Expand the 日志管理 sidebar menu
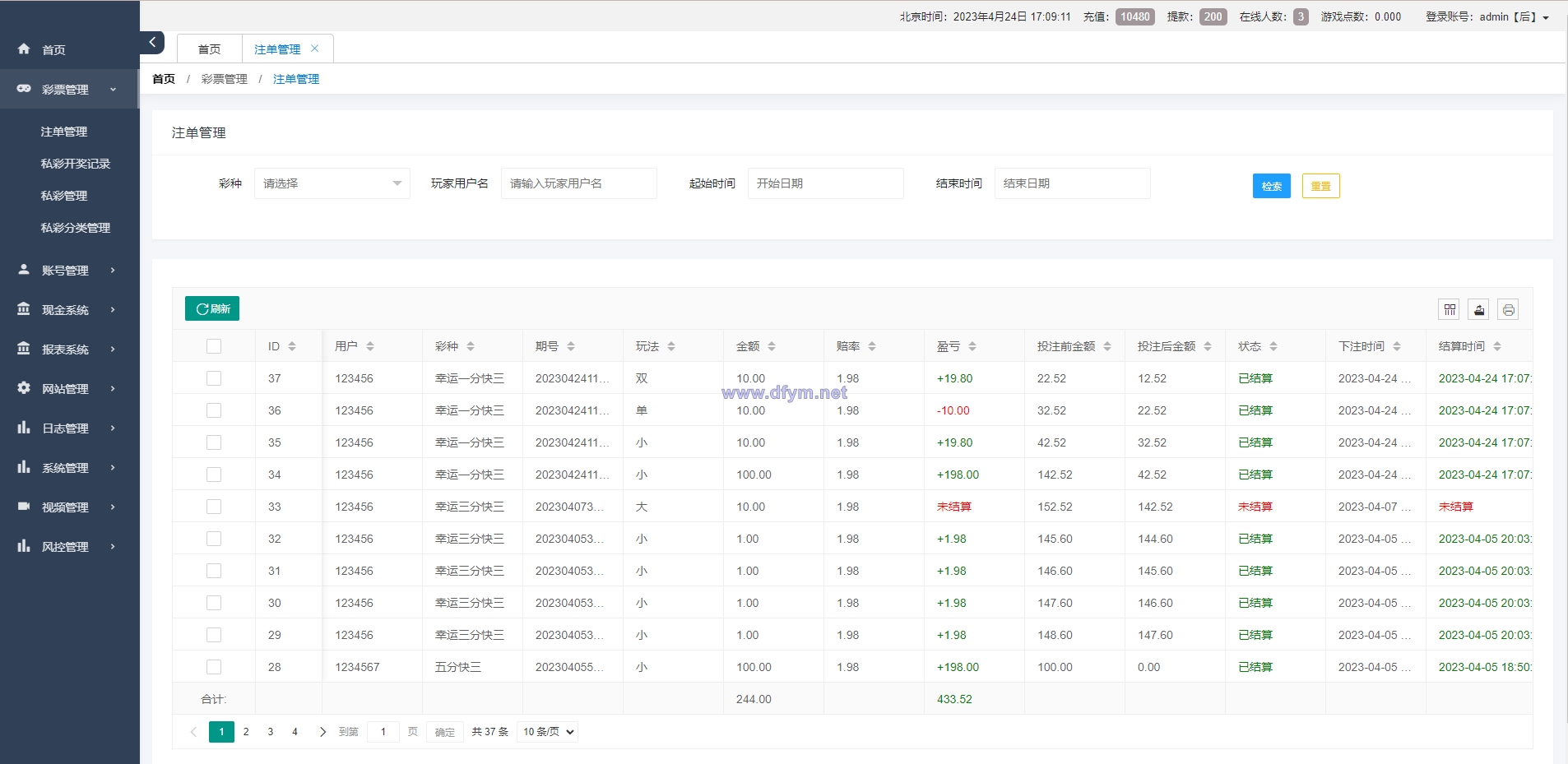The image size is (1568, 764). [69, 428]
